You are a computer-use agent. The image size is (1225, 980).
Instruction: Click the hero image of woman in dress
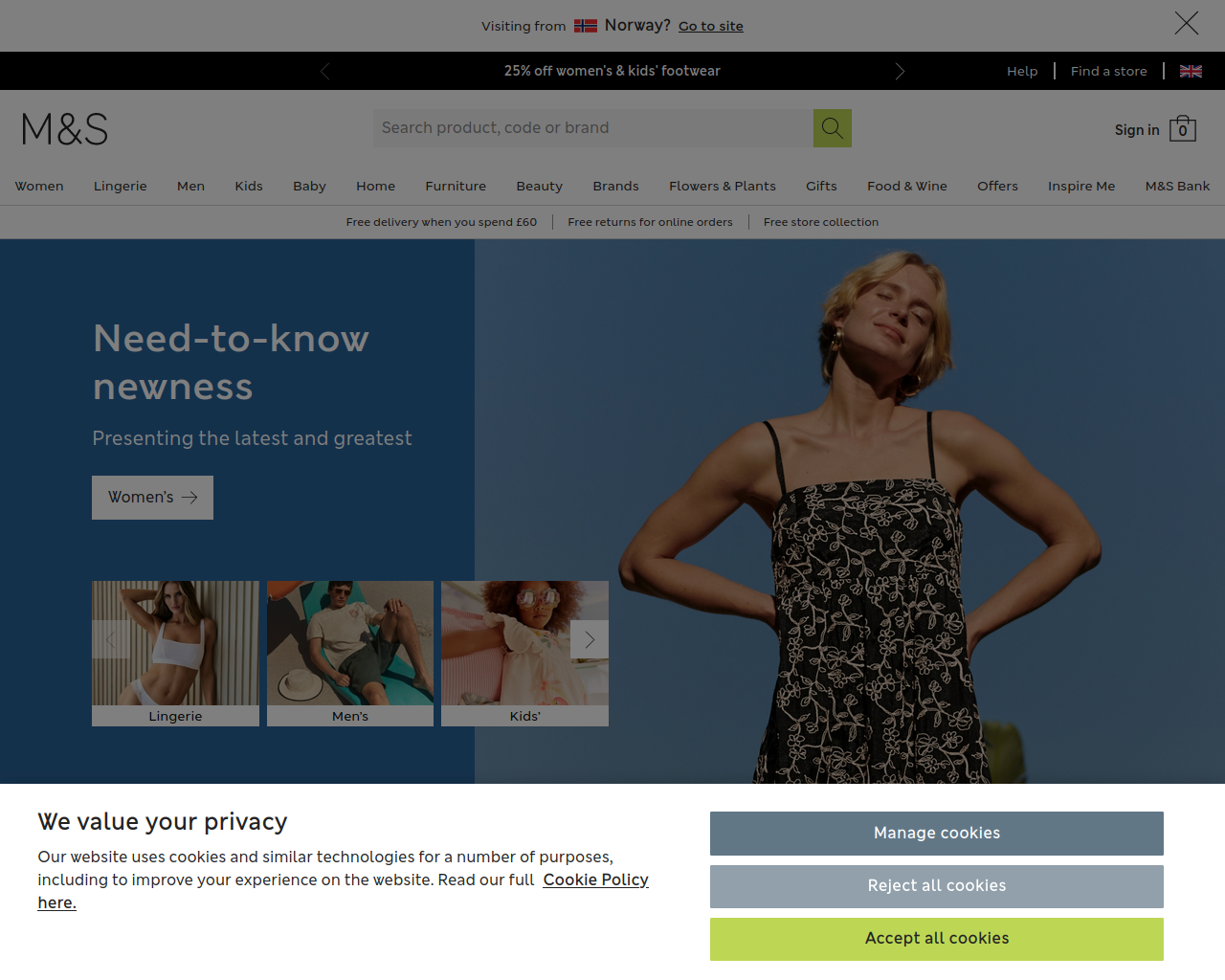pyautogui.click(x=850, y=511)
